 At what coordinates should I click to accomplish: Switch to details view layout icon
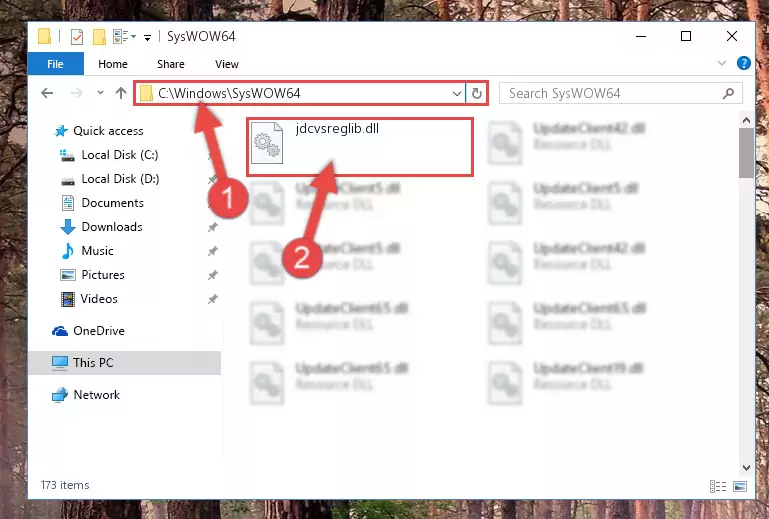pyautogui.click(x=718, y=486)
